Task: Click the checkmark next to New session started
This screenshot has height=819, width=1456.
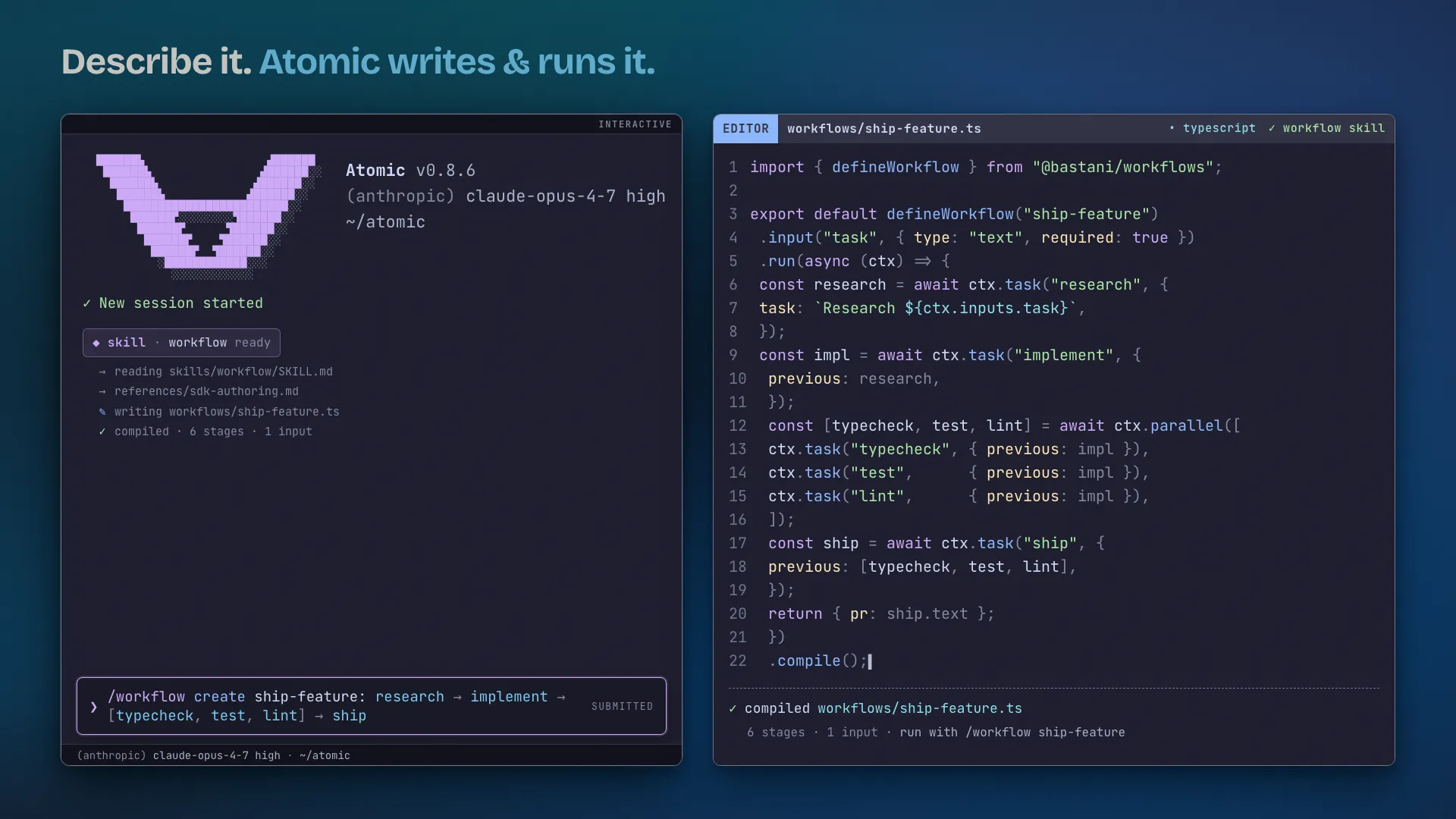Action: point(87,303)
